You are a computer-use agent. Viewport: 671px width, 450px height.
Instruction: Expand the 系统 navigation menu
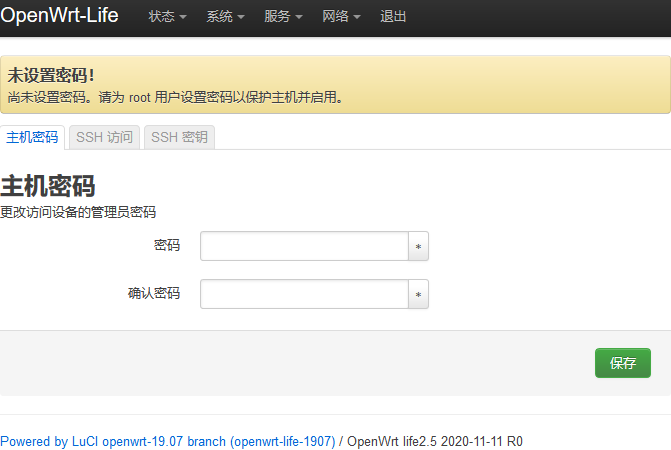coord(225,17)
